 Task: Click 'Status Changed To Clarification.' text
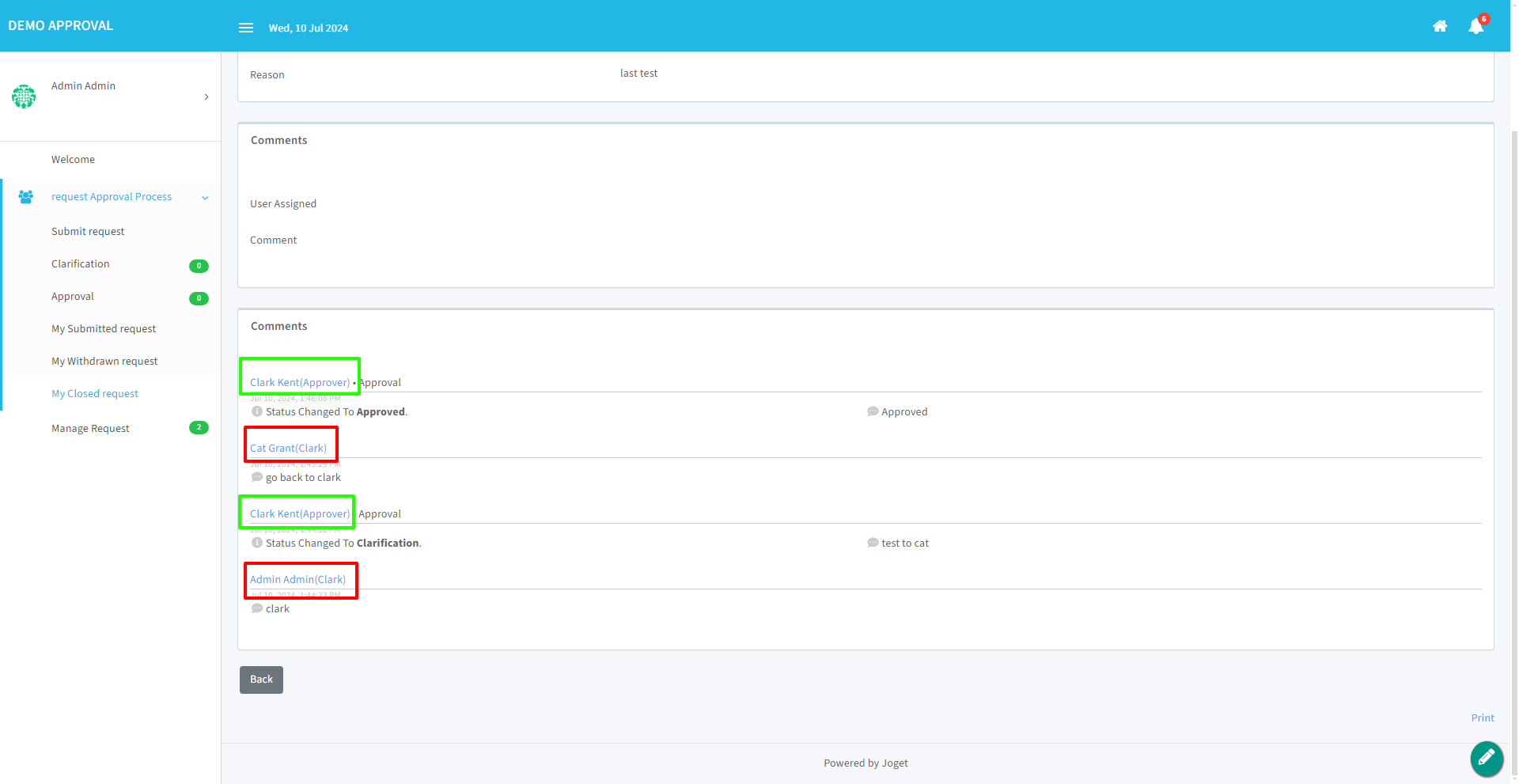tap(343, 543)
